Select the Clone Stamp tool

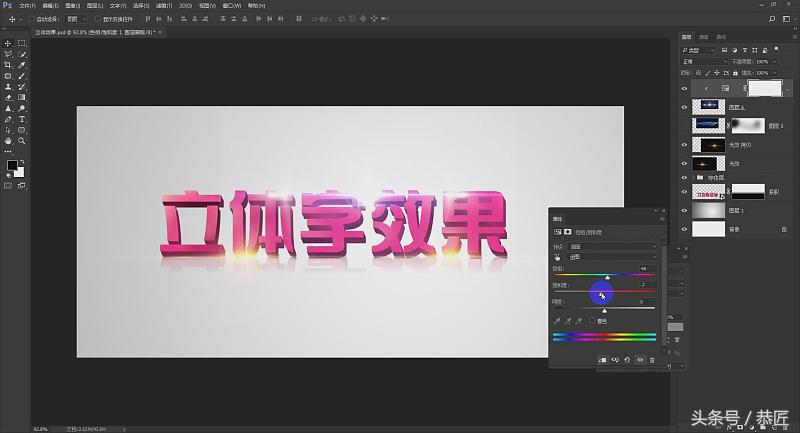point(8,87)
